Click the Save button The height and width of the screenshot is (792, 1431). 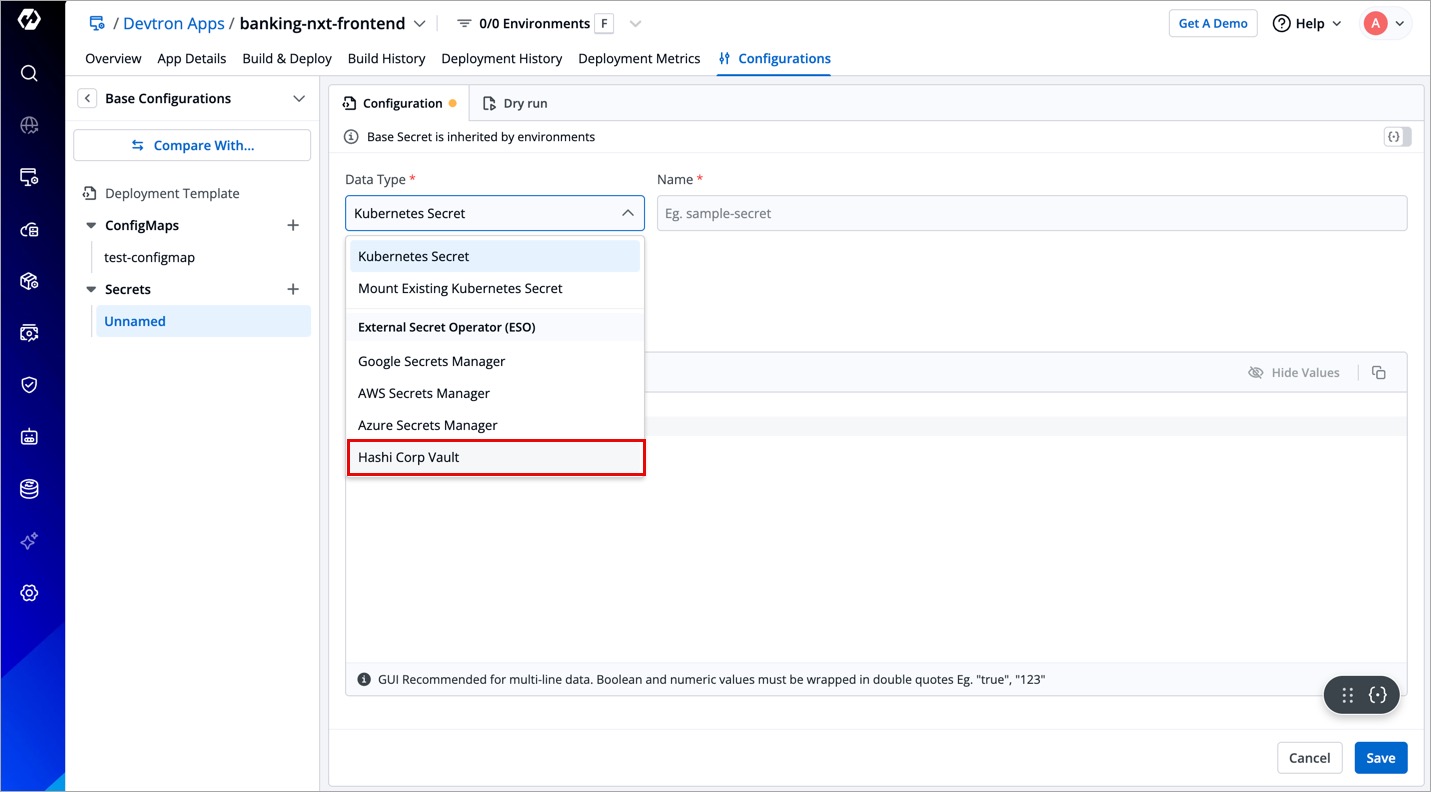tap(1380, 758)
